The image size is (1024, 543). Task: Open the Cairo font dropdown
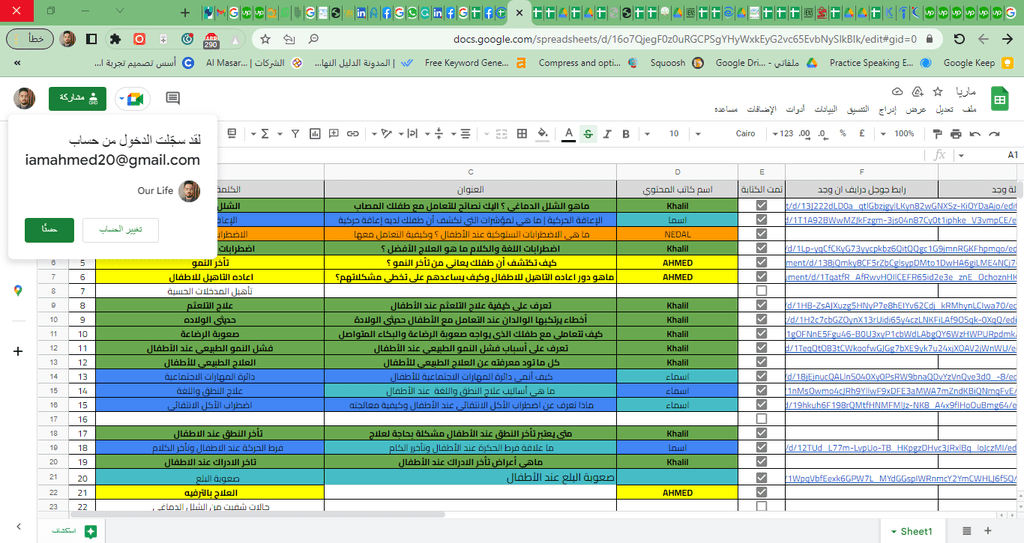pos(727,134)
